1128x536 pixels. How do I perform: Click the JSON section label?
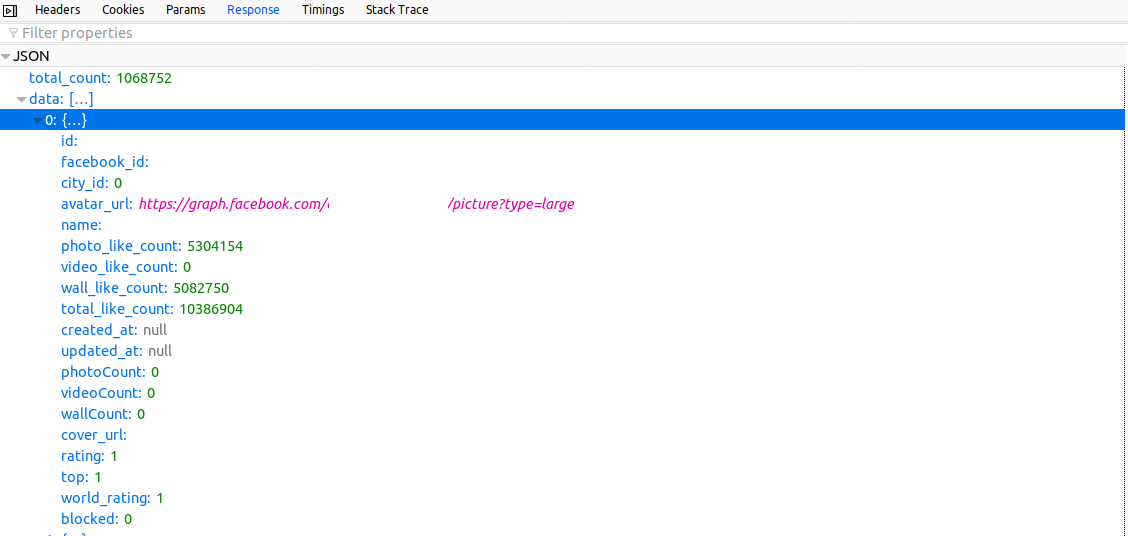pyautogui.click(x=31, y=56)
